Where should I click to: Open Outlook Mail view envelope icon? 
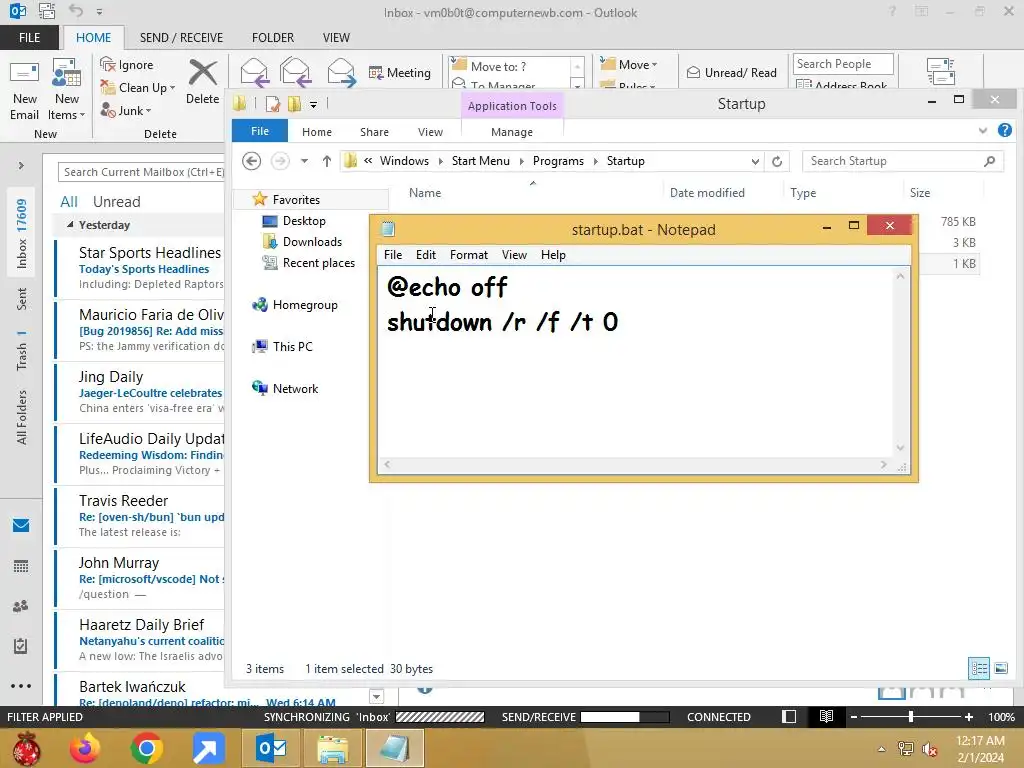click(21, 525)
